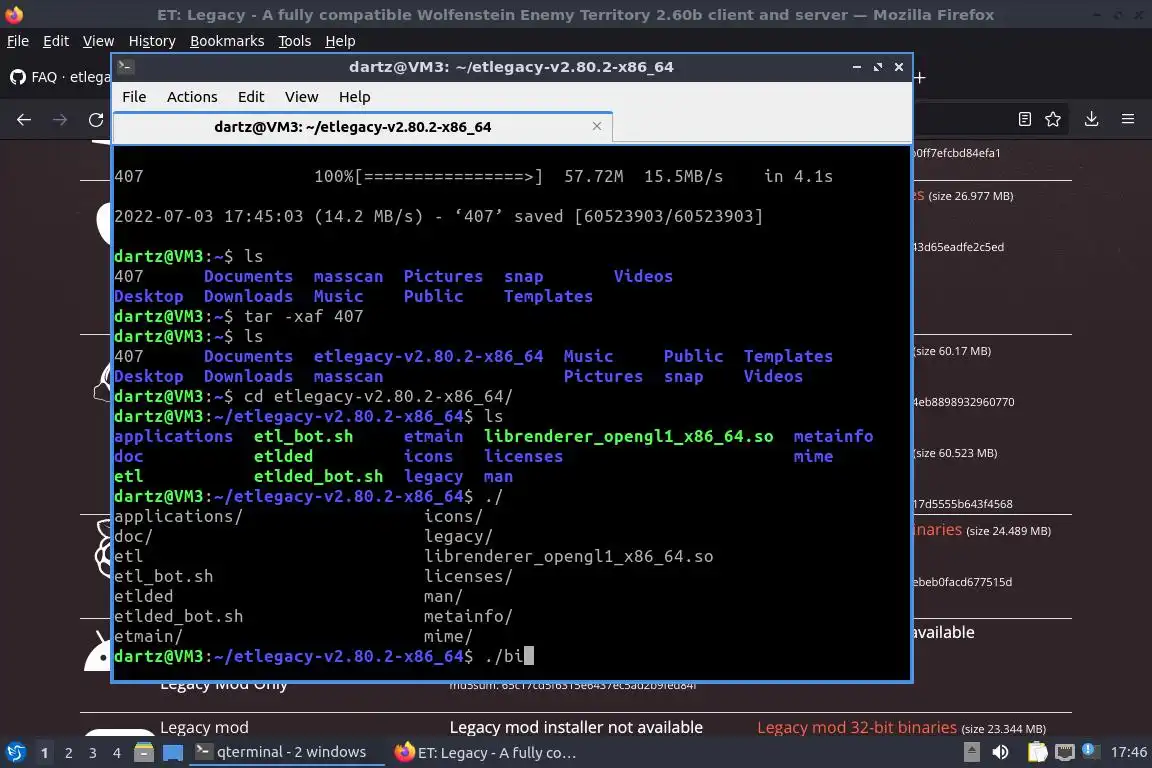Screen dimensions: 1152x768
Task: Open Firefox File menu
Action: click(18, 41)
